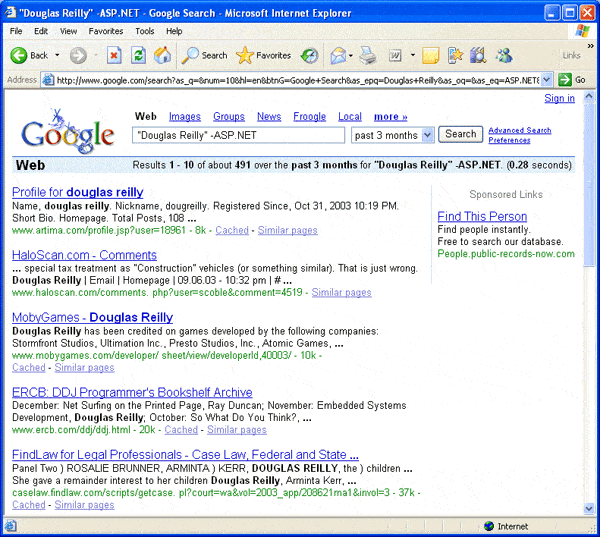Click the Back arrow toolbar icon
This screenshot has height=537, width=600.
18,56
